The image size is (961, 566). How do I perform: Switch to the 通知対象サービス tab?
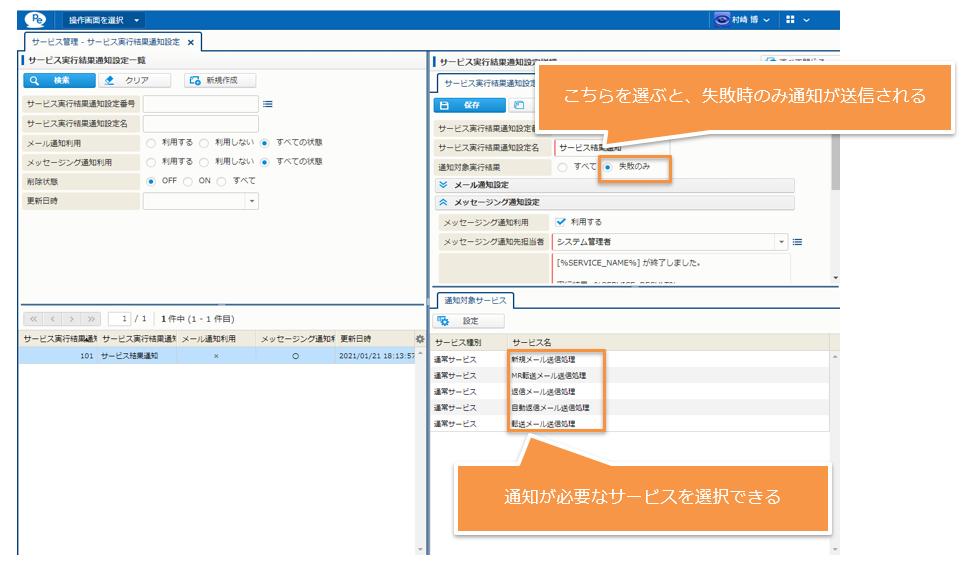click(473, 300)
